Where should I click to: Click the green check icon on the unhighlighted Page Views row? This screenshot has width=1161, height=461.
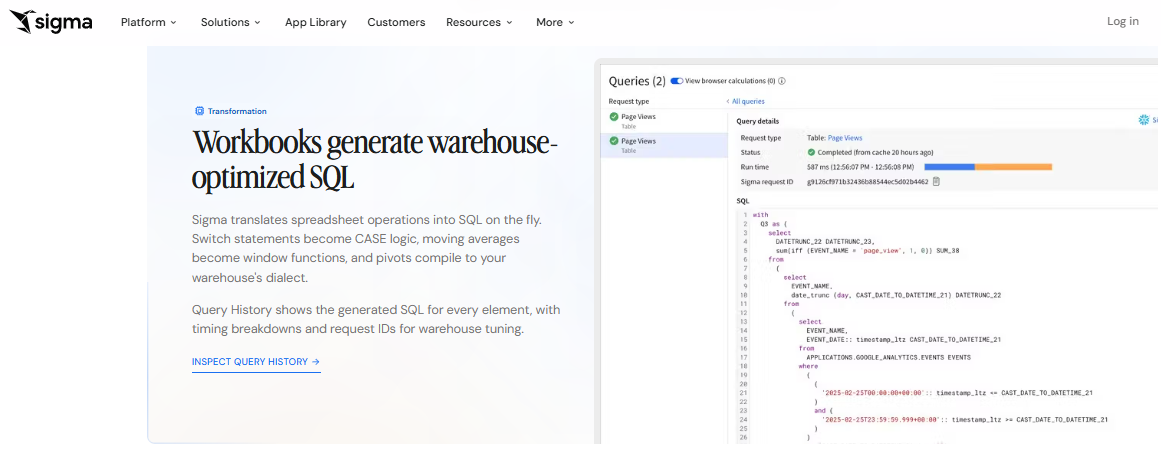tap(614, 117)
